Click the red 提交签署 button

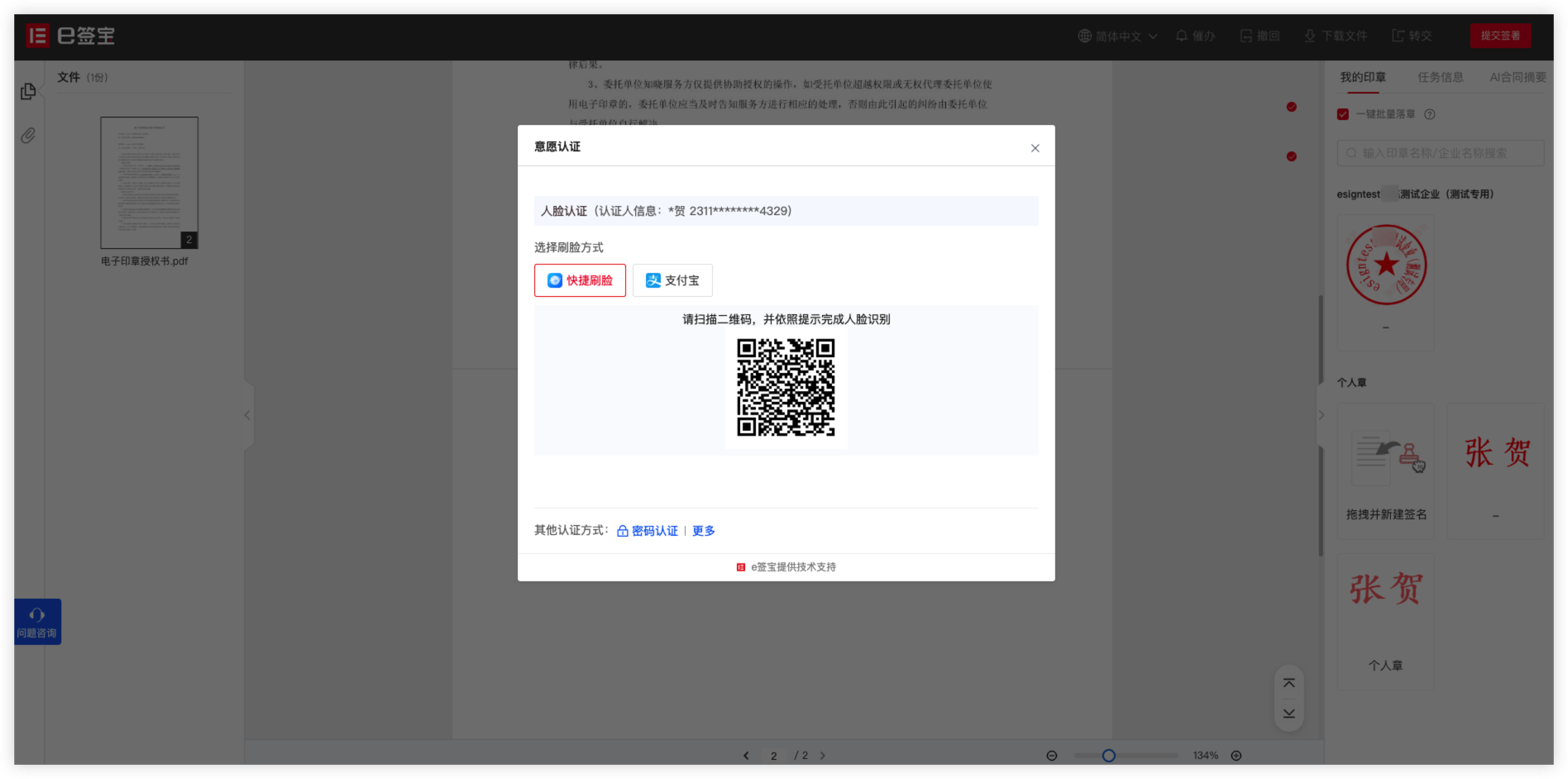coord(1500,36)
